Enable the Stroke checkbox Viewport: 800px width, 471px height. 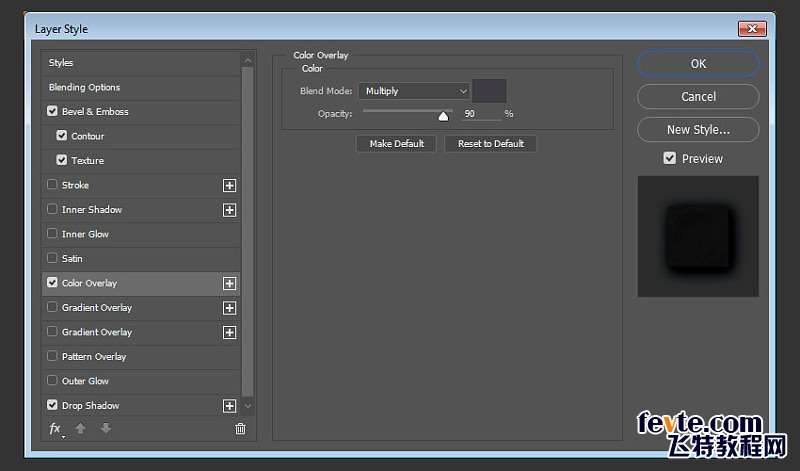[52, 184]
